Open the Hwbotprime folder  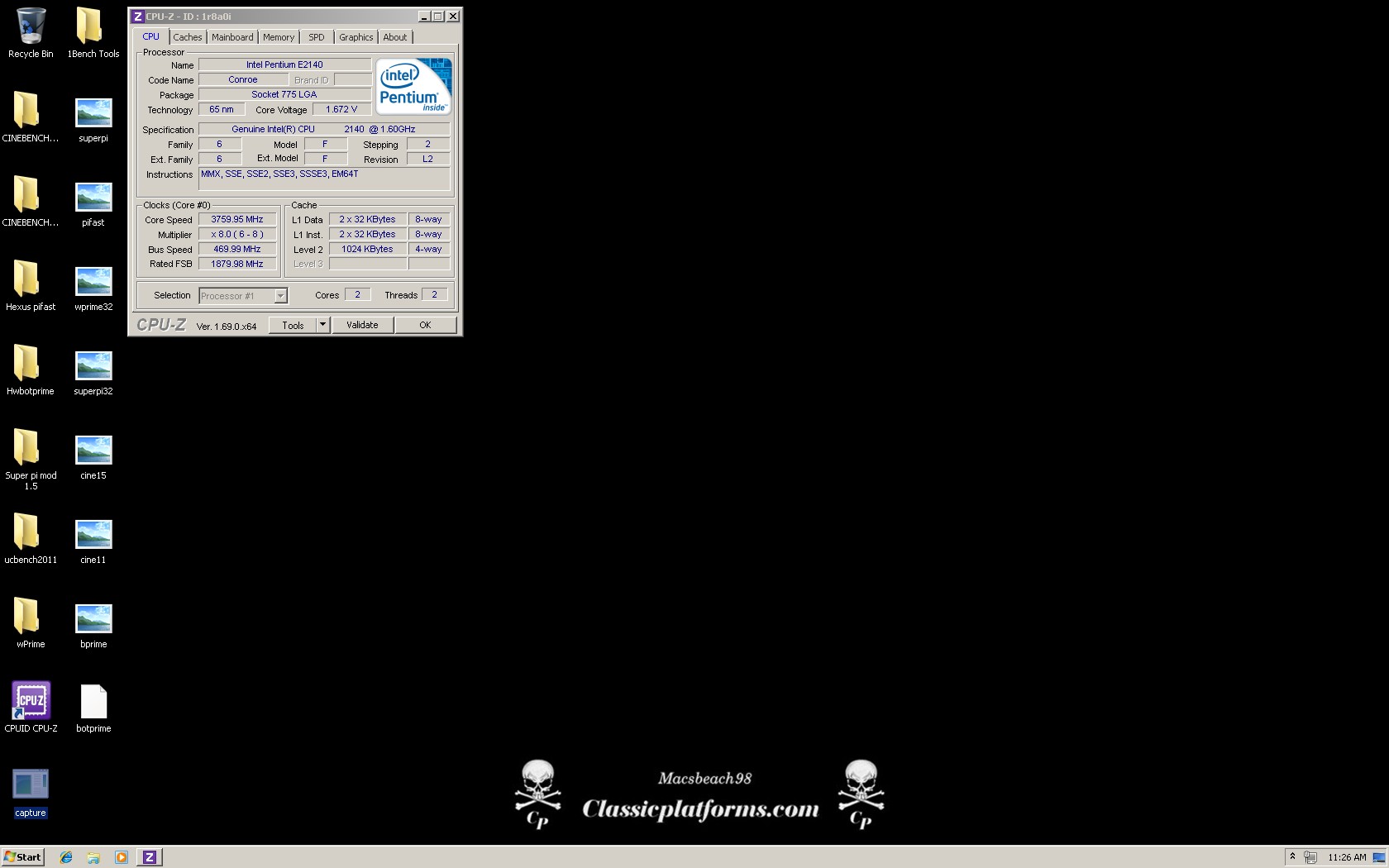point(31,370)
